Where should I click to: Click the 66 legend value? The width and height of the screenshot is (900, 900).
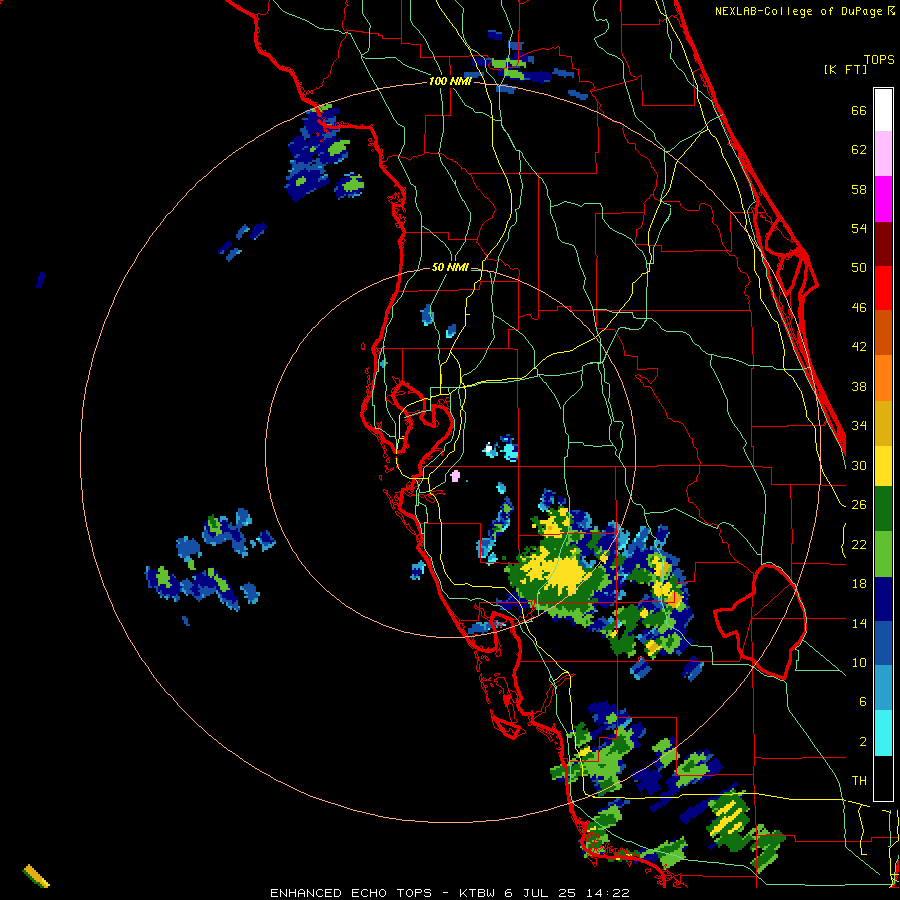point(859,110)
